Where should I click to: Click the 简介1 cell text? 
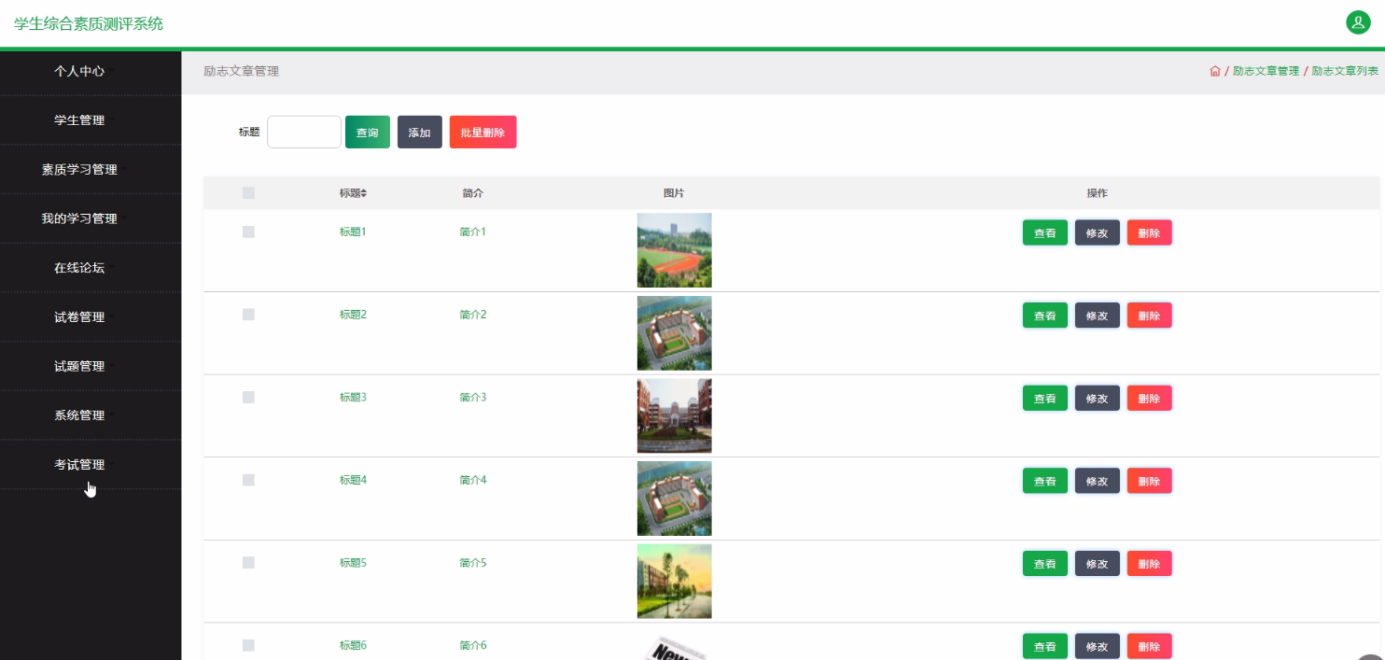473,232
